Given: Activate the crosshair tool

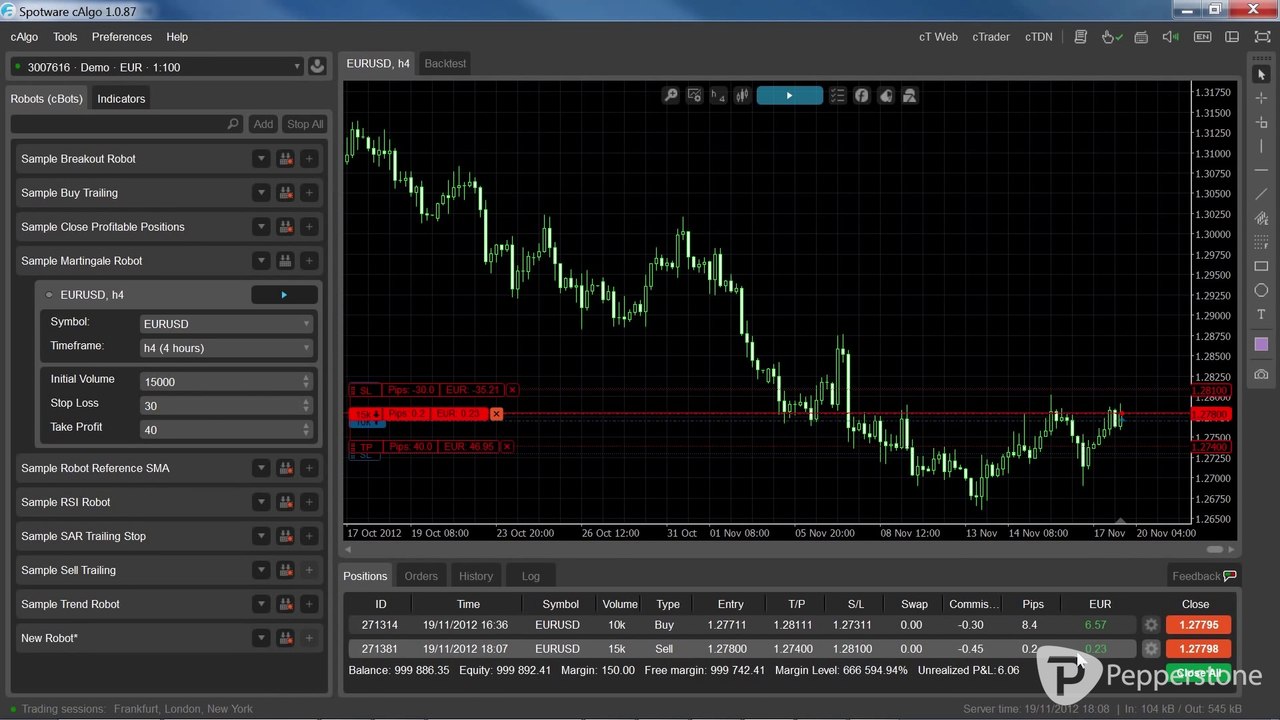Looking at the screenshot, I should click(1261, 98).
